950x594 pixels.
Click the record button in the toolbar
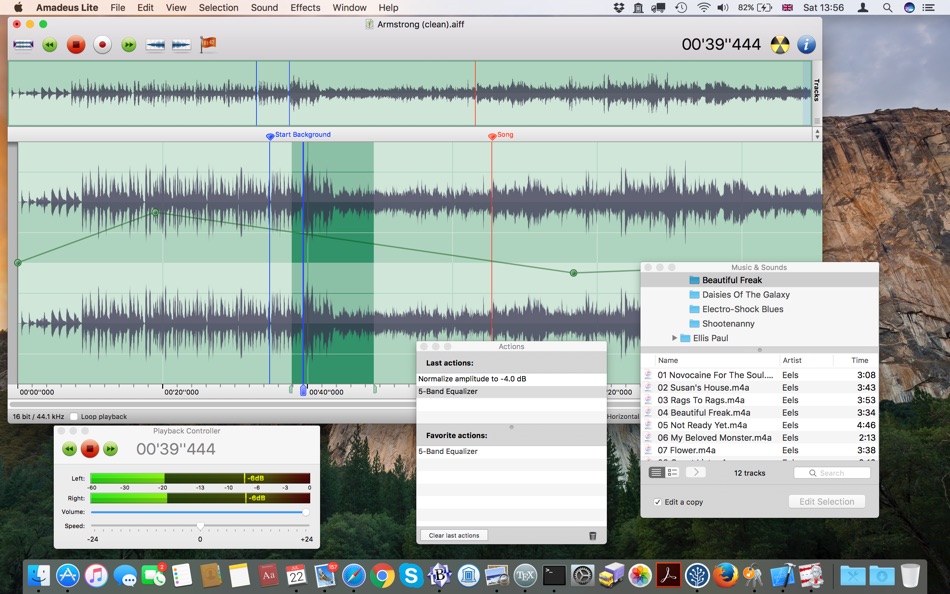pos(101,44)
